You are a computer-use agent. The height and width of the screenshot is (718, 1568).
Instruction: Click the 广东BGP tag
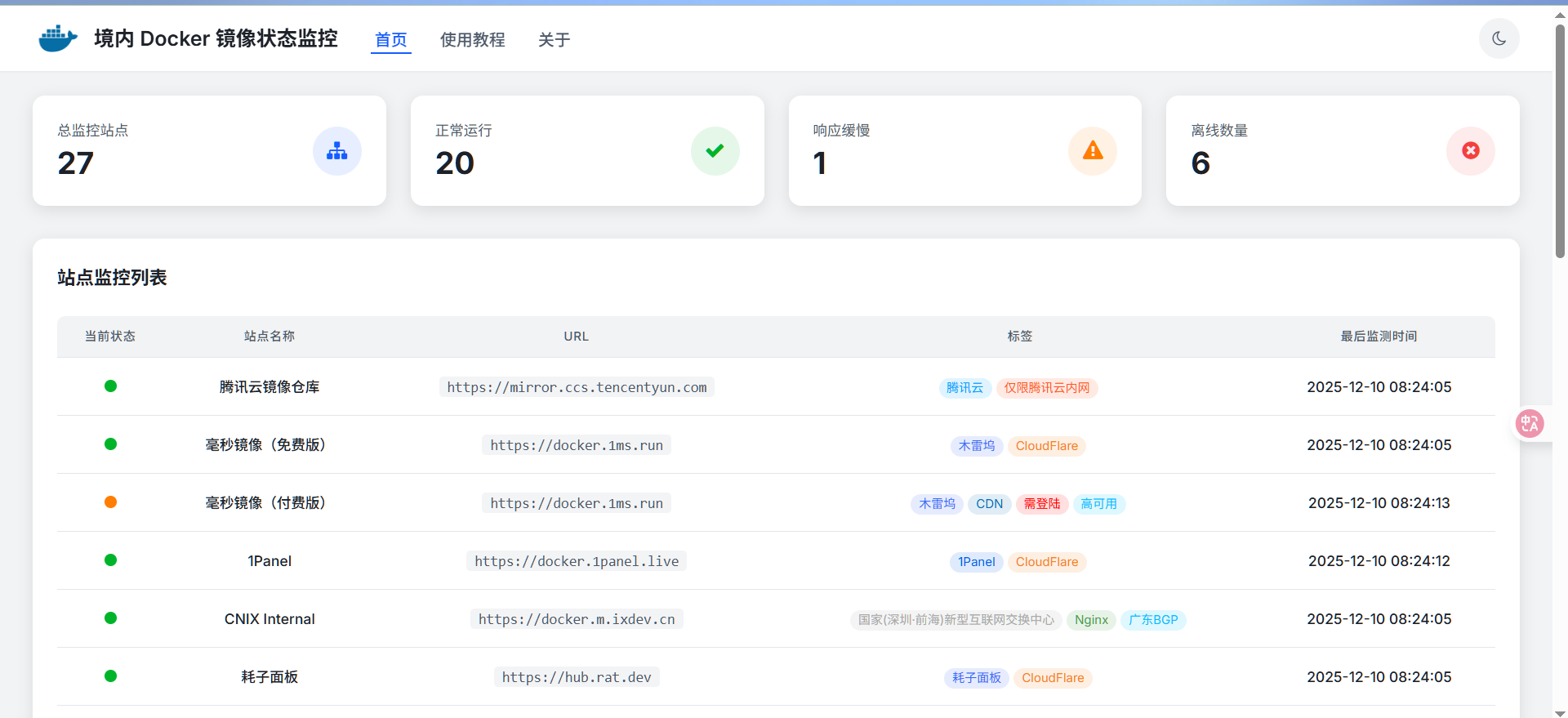1153,620
